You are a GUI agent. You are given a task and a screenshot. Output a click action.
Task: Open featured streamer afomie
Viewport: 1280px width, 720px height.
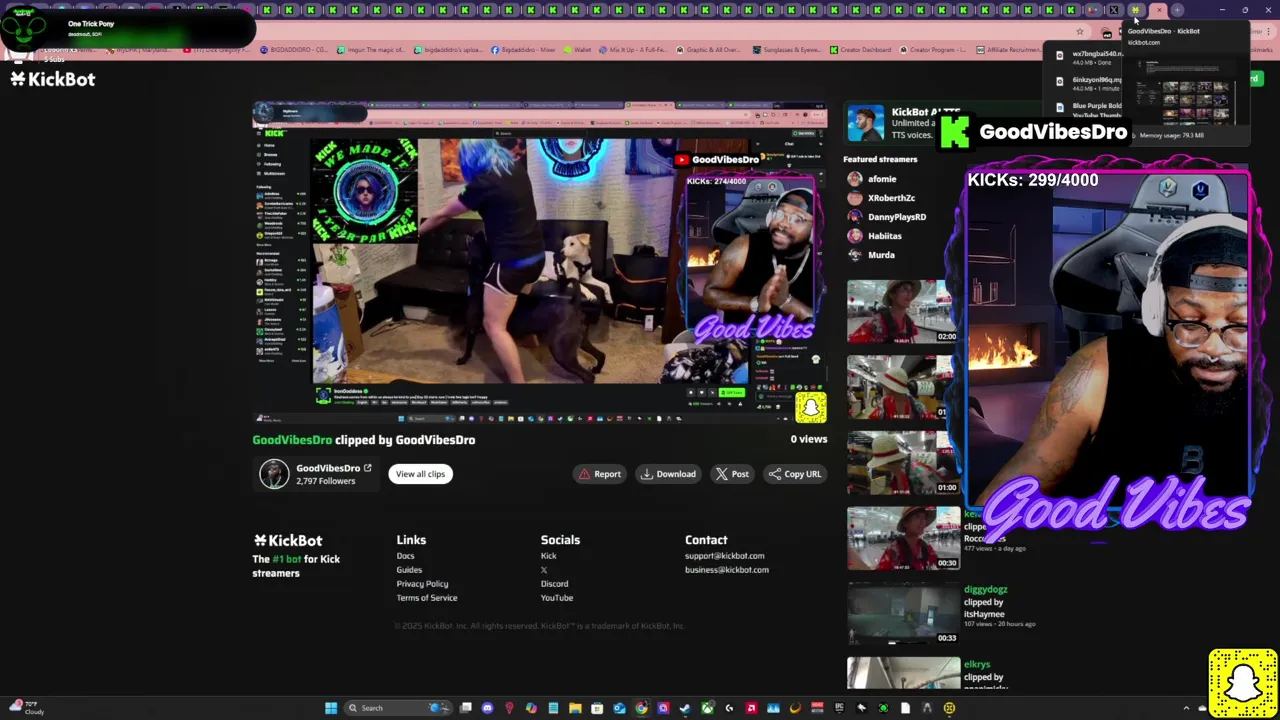tap(882, 179)
